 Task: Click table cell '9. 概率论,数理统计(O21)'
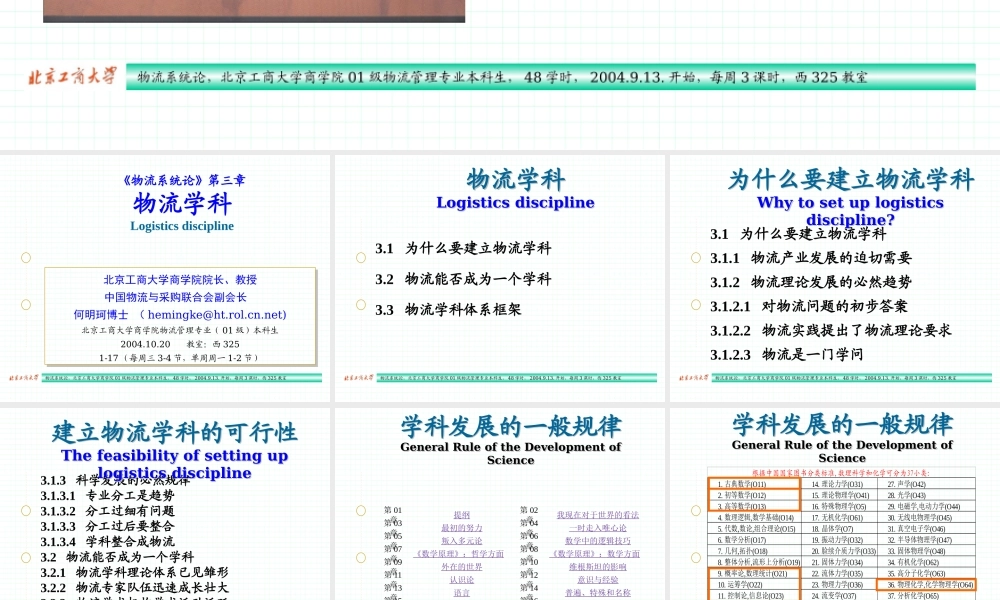coord(754,573)
